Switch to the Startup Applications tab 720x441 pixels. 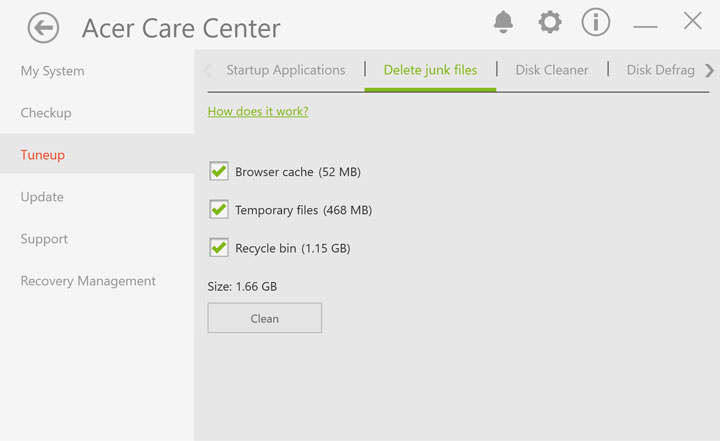[x=285, y=70]
